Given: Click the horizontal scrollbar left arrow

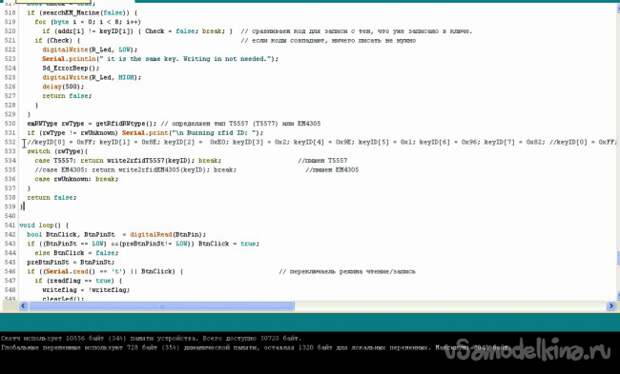Looking at the screenshot, I should pyautogui.click(x=23, y=306).
